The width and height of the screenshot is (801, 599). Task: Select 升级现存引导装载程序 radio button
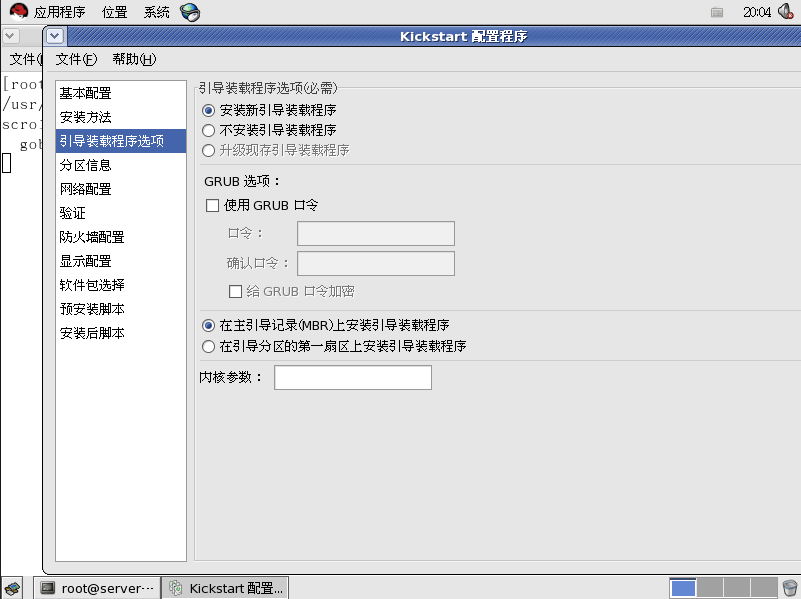coord(208,151)
